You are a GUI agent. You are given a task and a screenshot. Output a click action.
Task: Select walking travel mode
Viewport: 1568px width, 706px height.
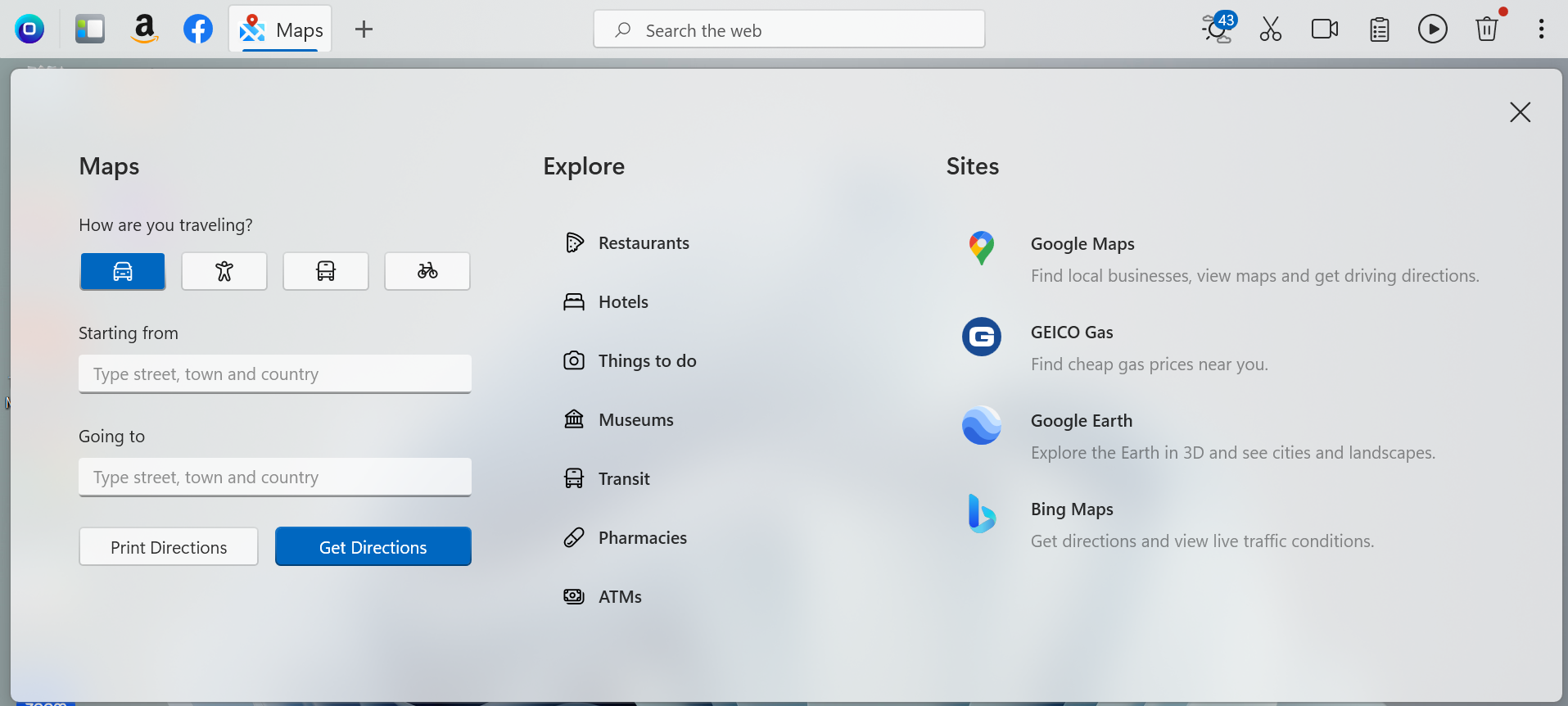[224, 271]
